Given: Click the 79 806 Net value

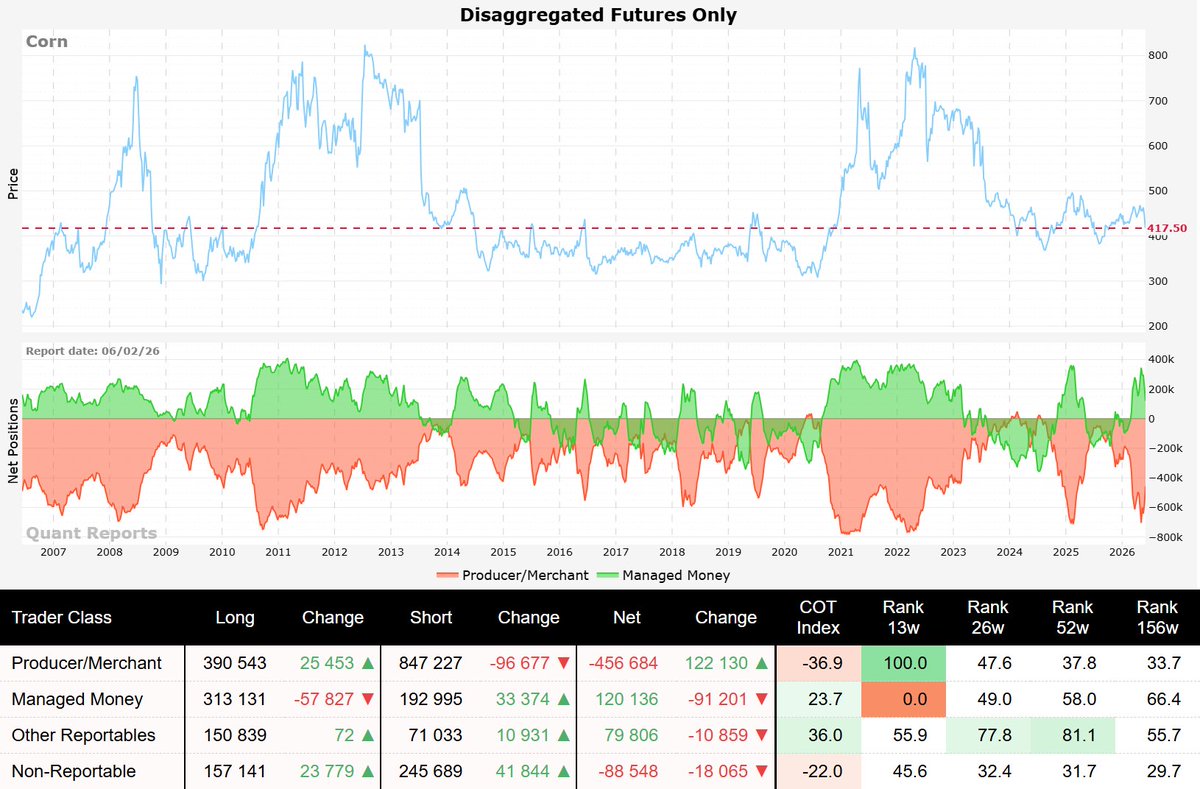Looking at the screenshot, I should coord(633,735).
